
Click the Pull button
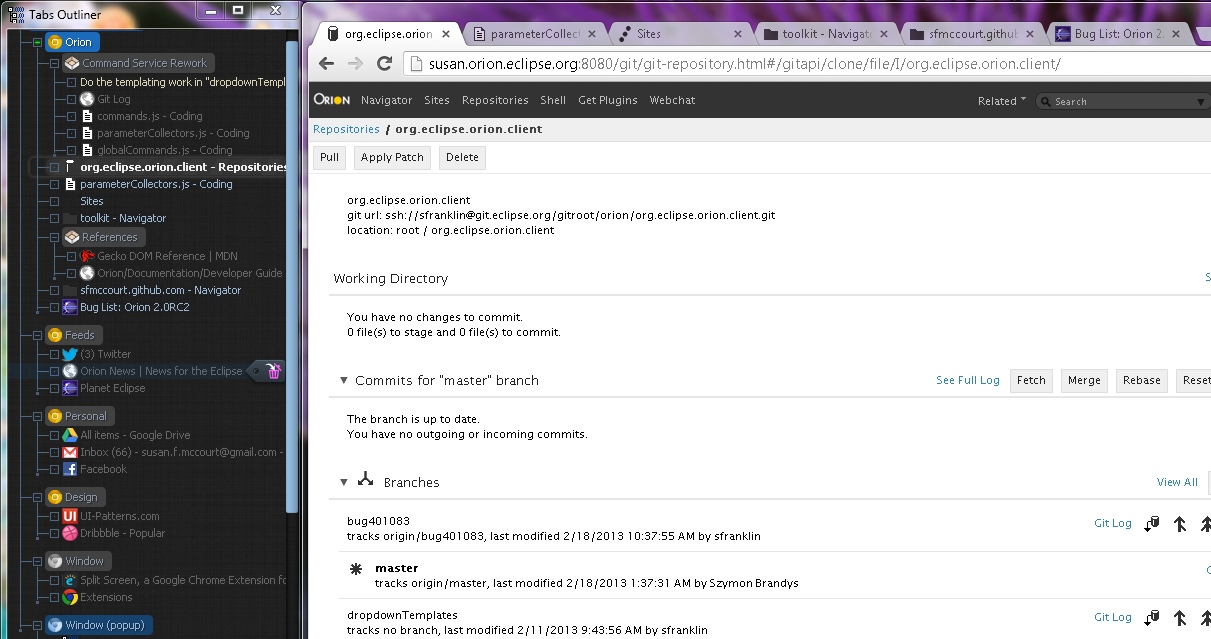[x=329, y=157]
